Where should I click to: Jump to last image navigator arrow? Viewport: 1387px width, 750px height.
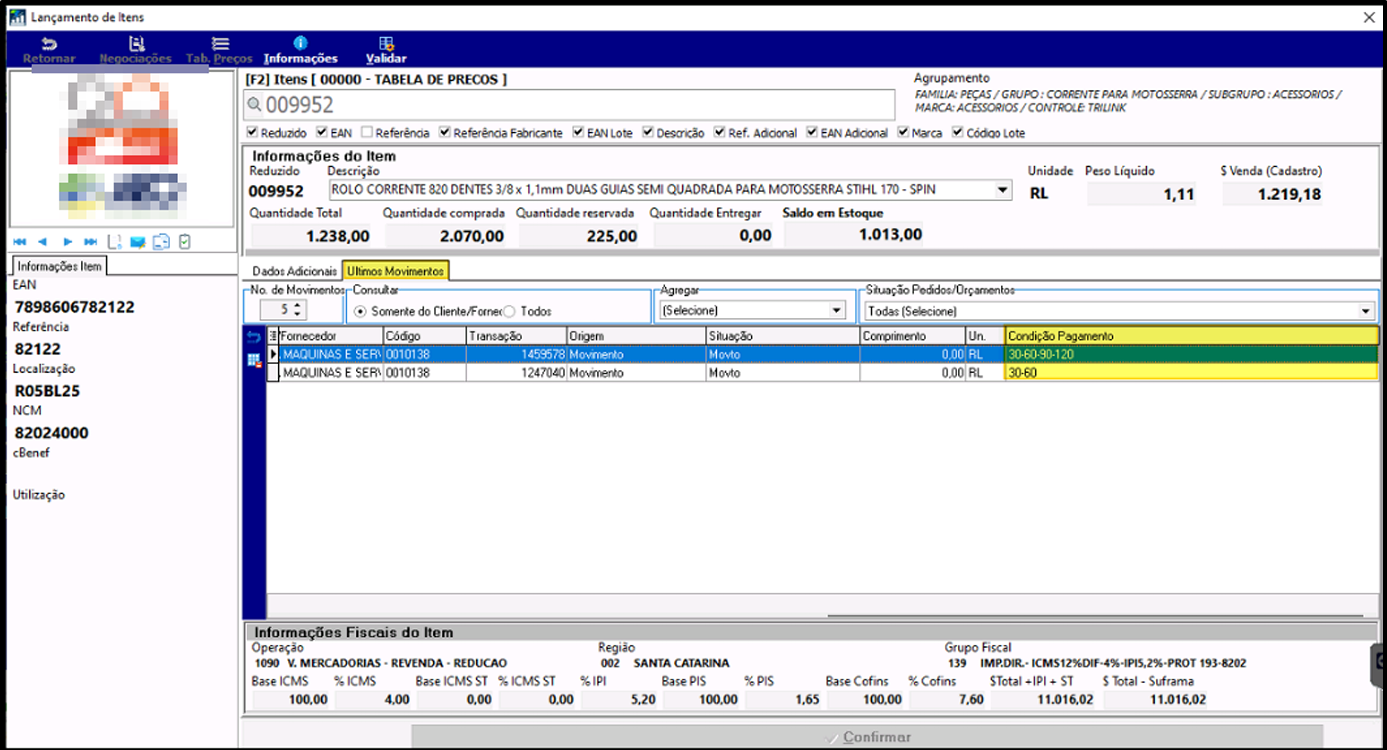point(90,242)
